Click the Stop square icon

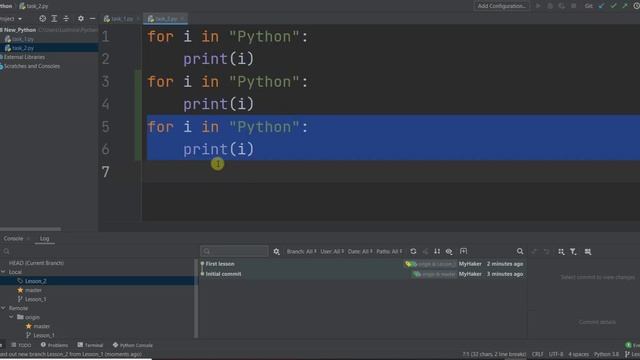574,6
